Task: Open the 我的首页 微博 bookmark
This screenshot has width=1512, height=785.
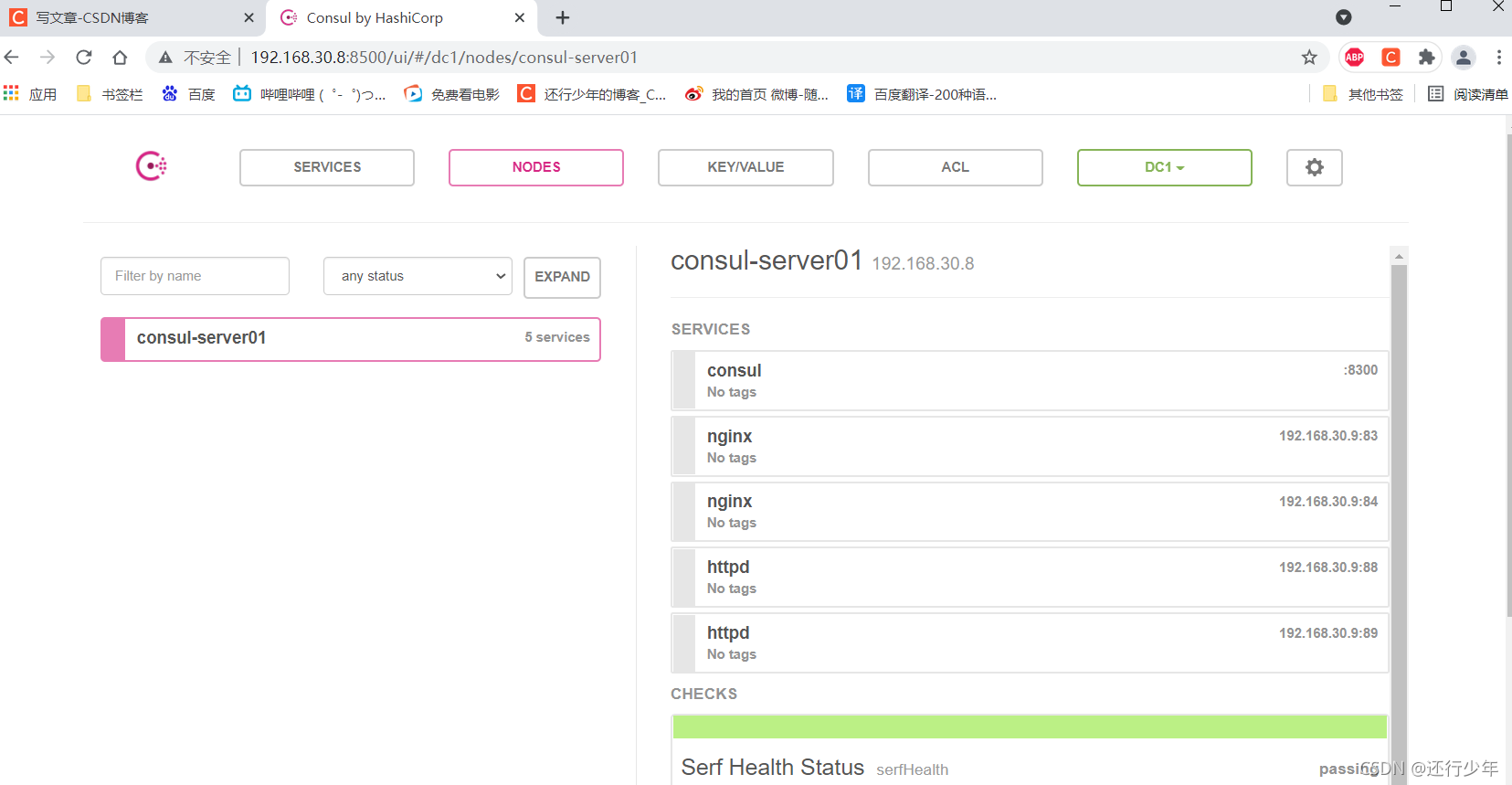Action: pyautogui.click(x=756, y=94)
